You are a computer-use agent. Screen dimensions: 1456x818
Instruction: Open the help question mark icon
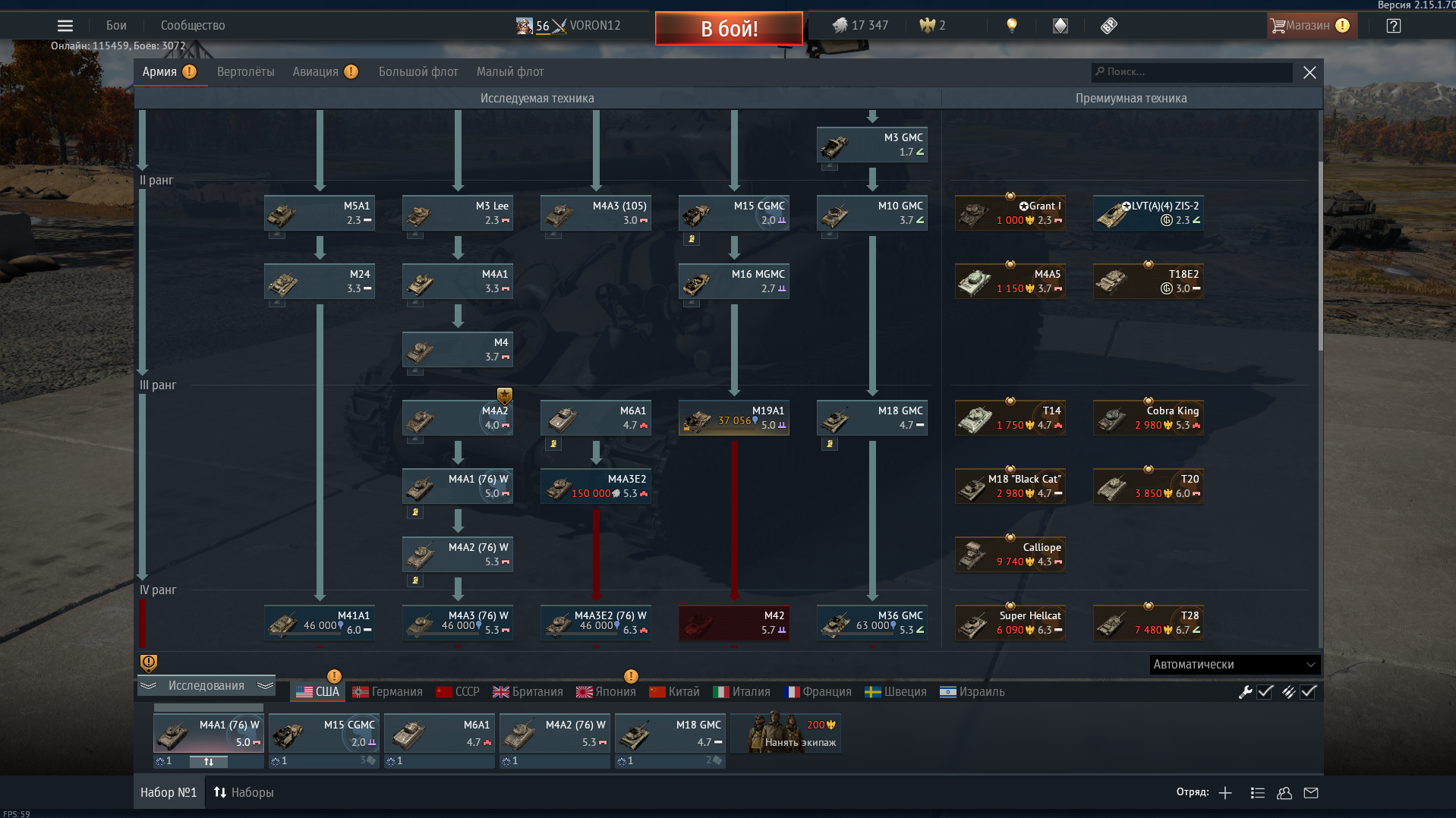[1393, 26]
